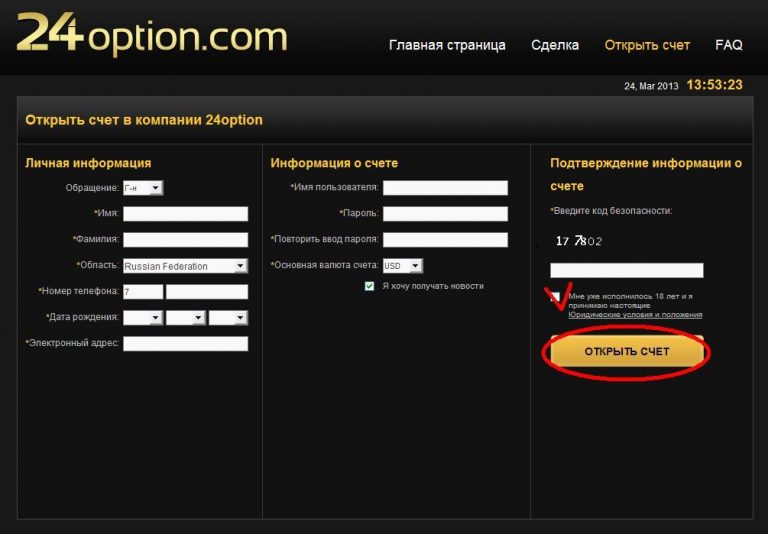The width and height of the screenshot is (768, 534).
Task: Focus the Фамилия last name field
Action: point(186,240)
